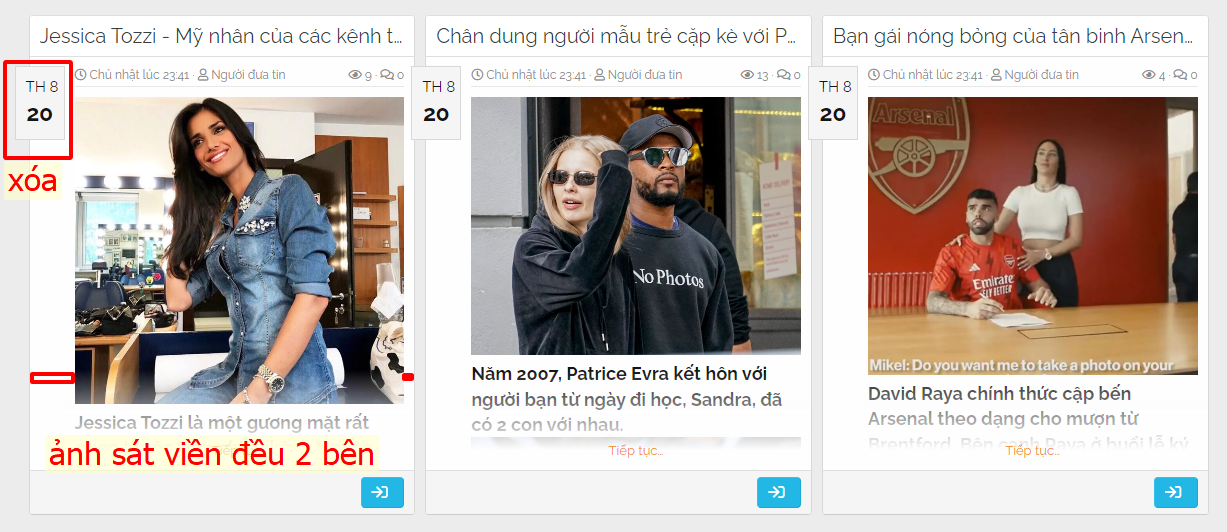The width and height of the screenshot is (1227, 532).
Task: Open the Arsenal signing photo thumbnail
Action: (x=1033, y=236)
